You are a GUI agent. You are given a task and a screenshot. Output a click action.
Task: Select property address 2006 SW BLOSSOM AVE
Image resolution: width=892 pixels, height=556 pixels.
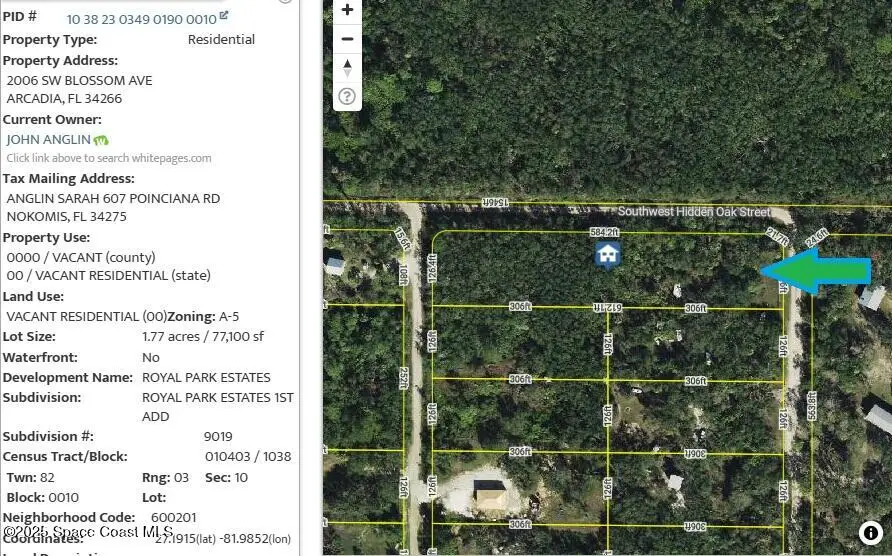[79, 80]
